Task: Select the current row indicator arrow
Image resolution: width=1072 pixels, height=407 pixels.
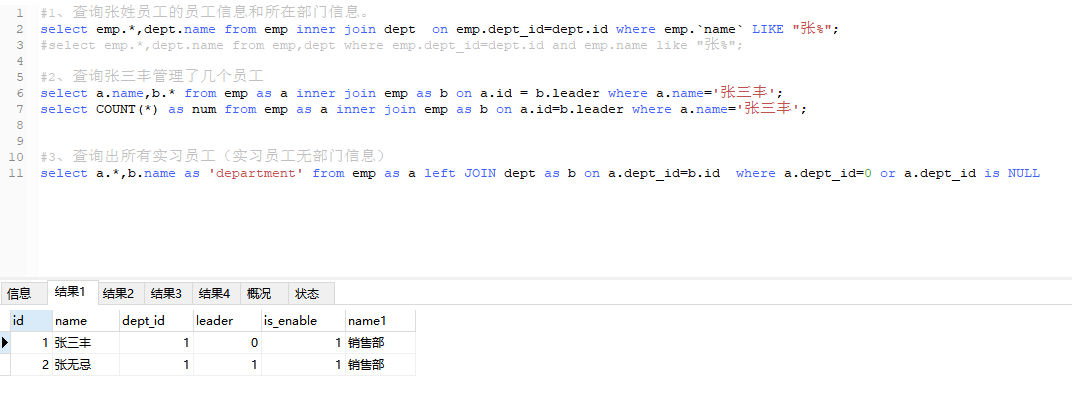Action: tap(5, 343)
